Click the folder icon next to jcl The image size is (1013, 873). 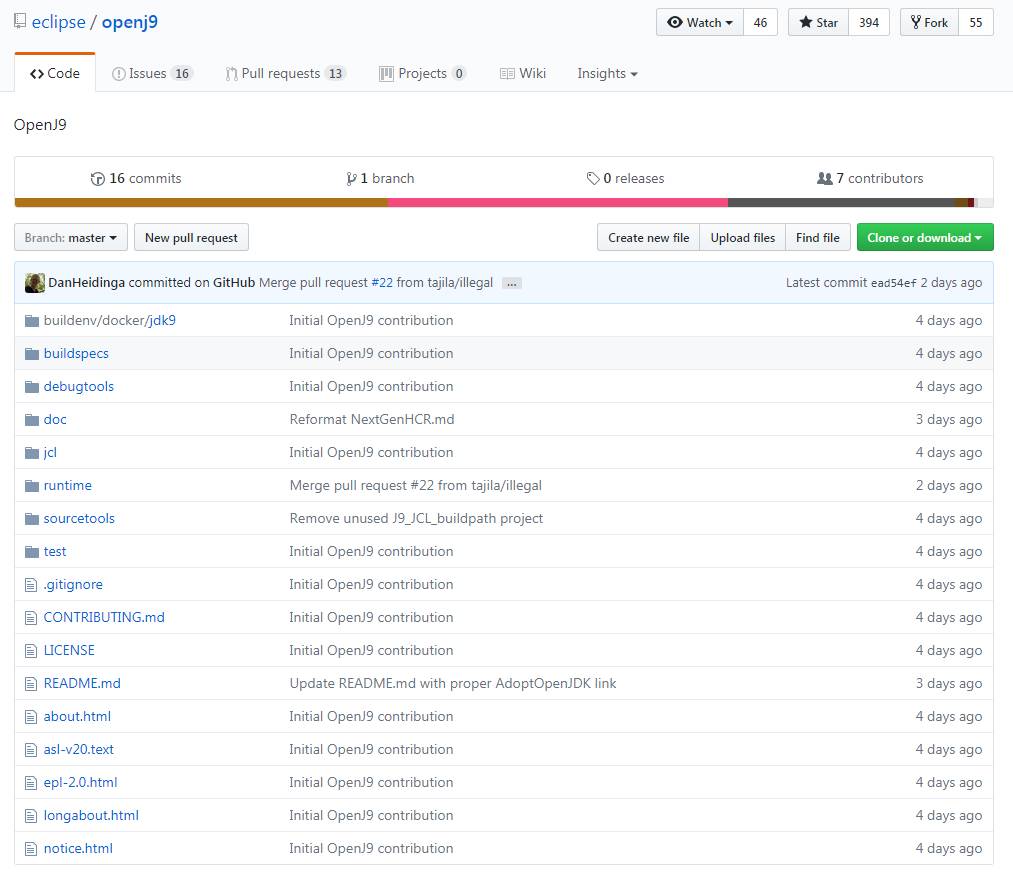(x=32, y=452)
